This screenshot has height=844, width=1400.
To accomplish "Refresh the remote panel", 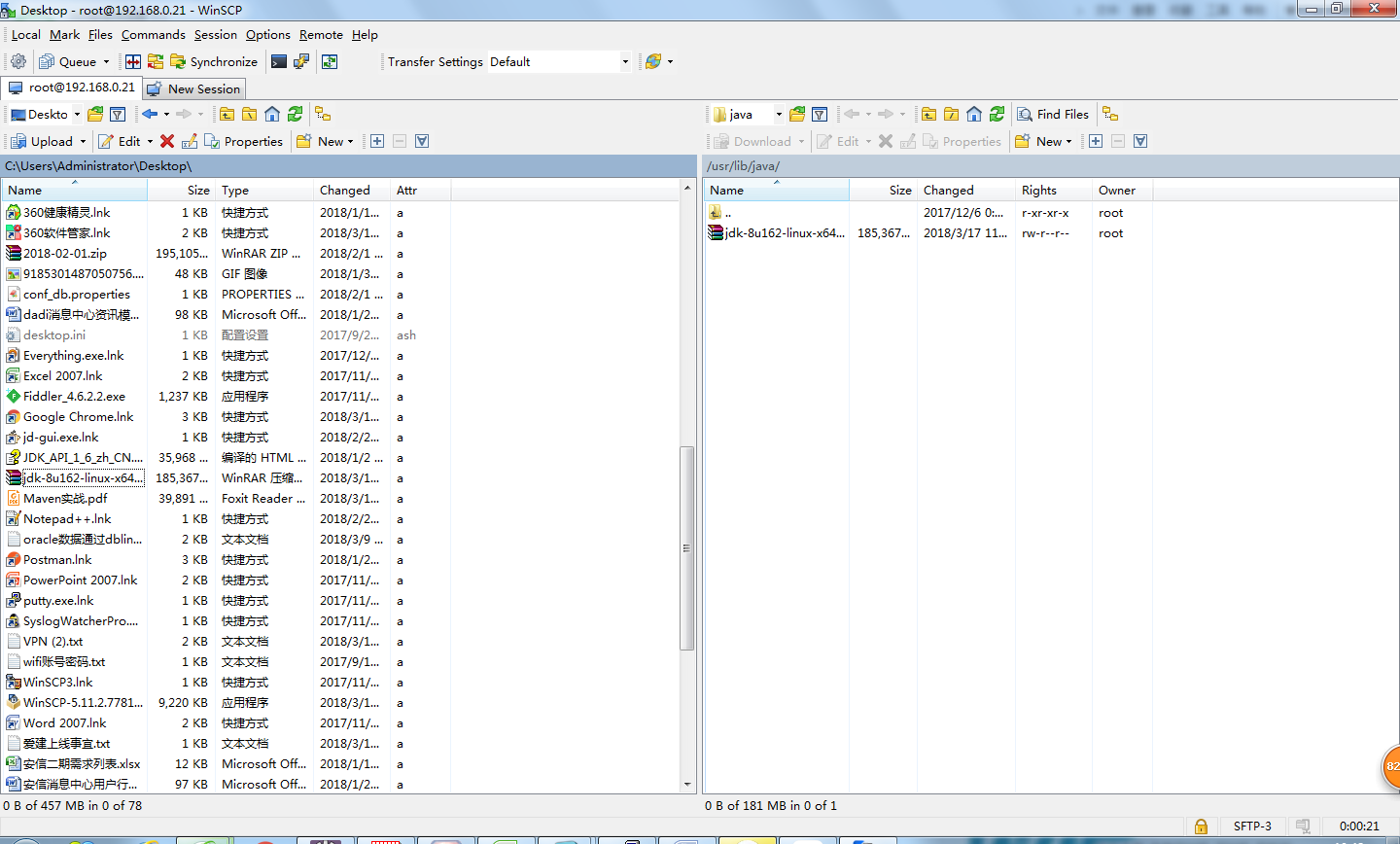I will tap(997, 114).
